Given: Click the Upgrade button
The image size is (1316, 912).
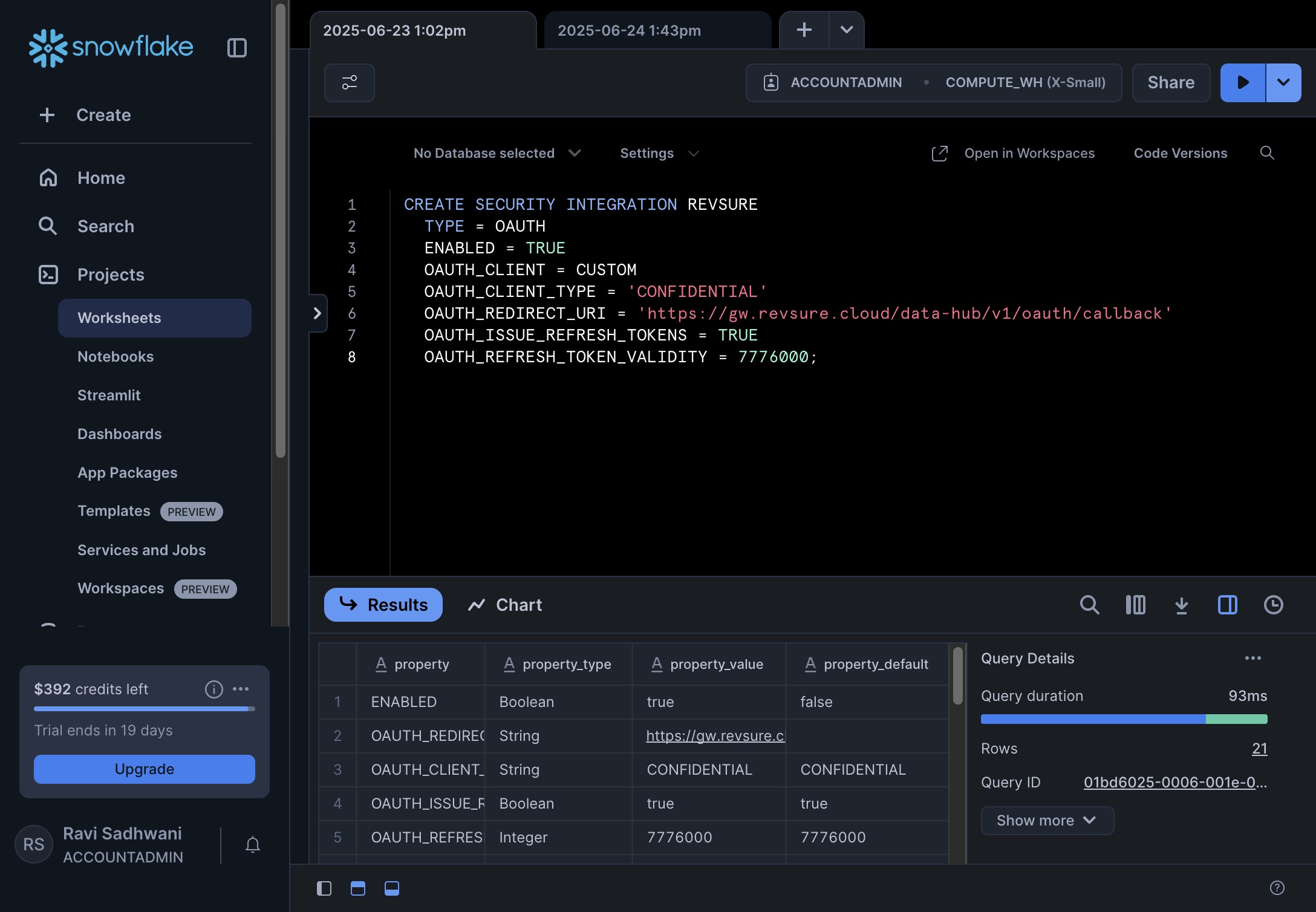Looking at the screenshot, I should coord(144,769).
